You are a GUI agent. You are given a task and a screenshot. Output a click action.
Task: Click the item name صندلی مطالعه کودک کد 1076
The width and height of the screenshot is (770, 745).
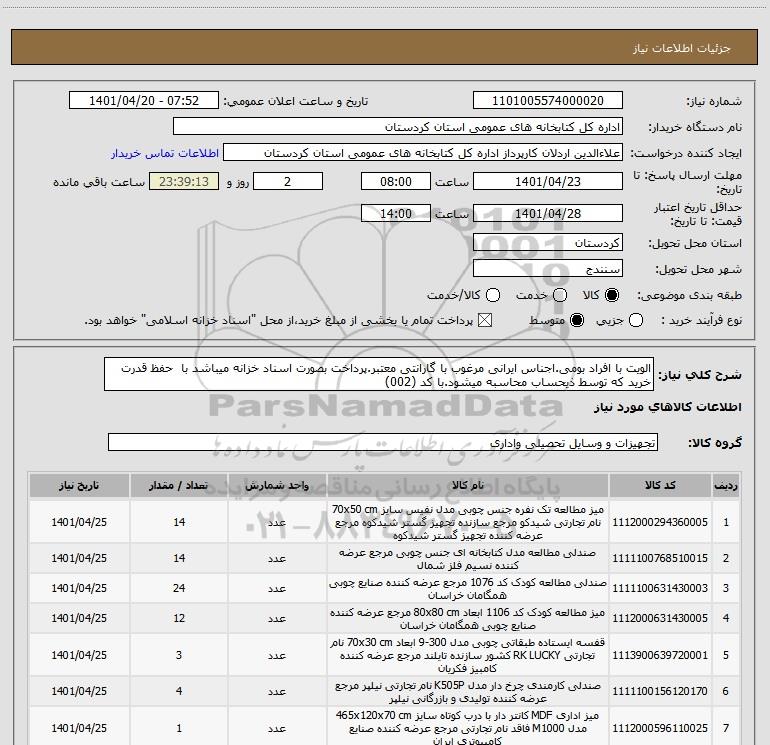[468, 588]
